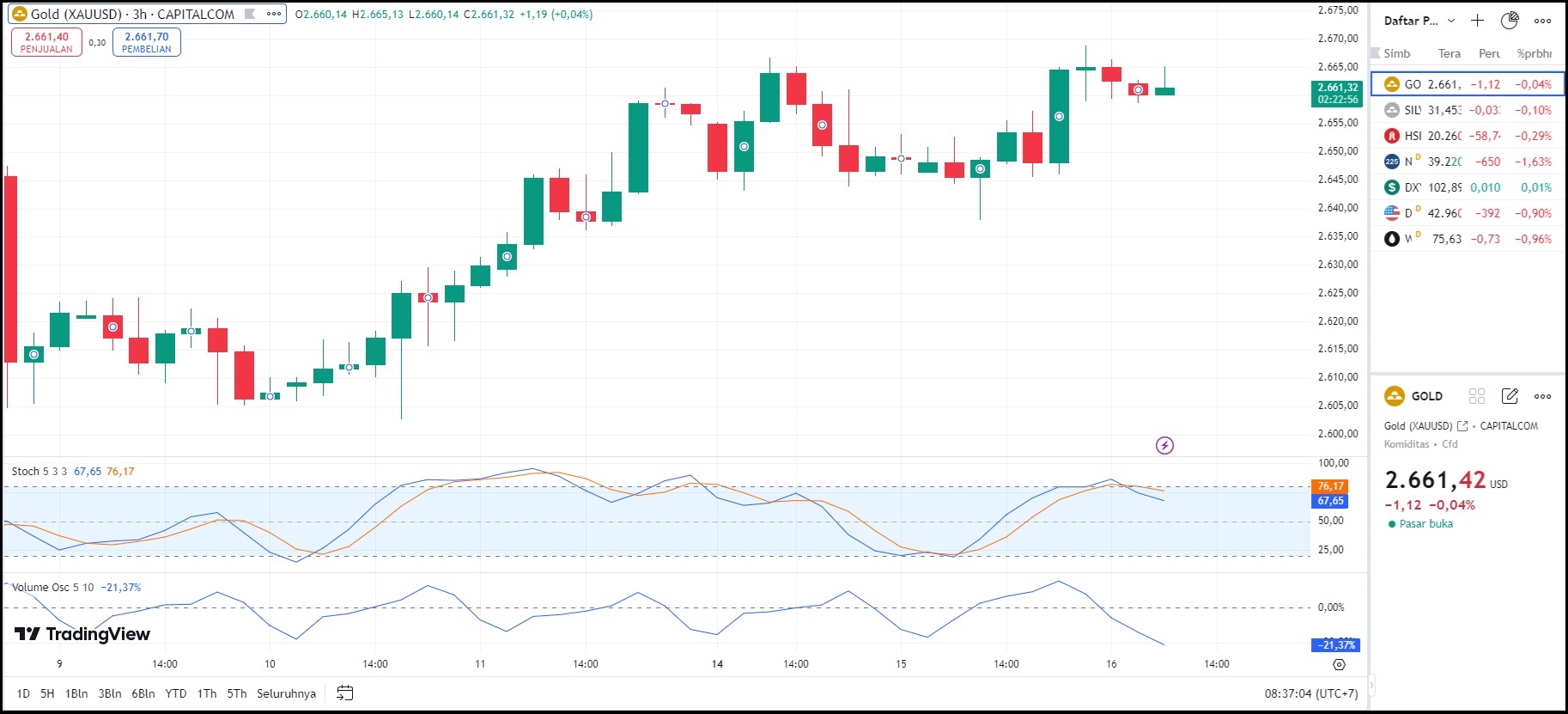Click the edit note icon beside GOLD
Screen dimensions: 1568x714
[1510, 396]
